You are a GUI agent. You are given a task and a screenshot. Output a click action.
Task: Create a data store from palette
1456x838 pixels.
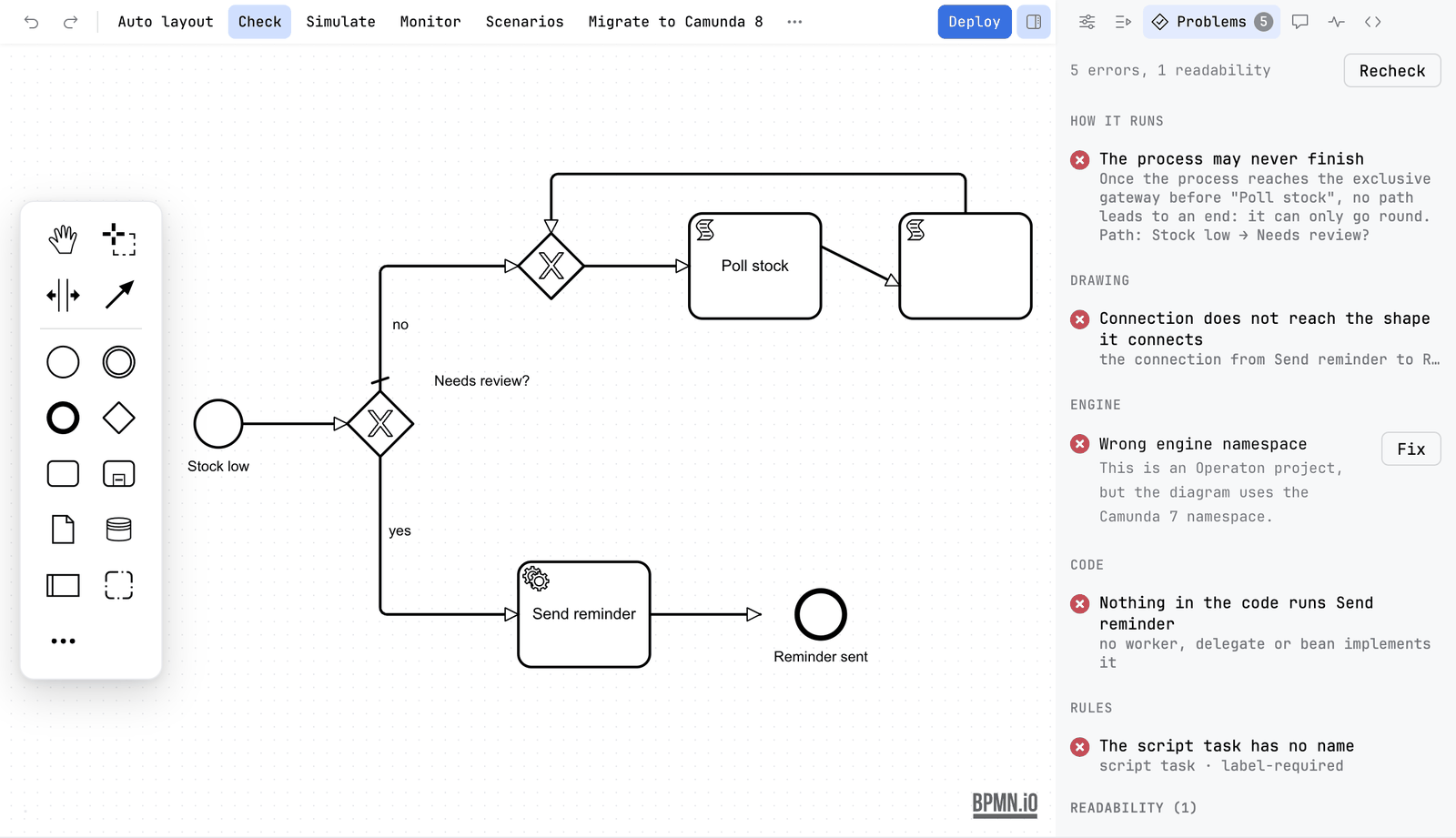pyautogui.click(x=119, y=530)
